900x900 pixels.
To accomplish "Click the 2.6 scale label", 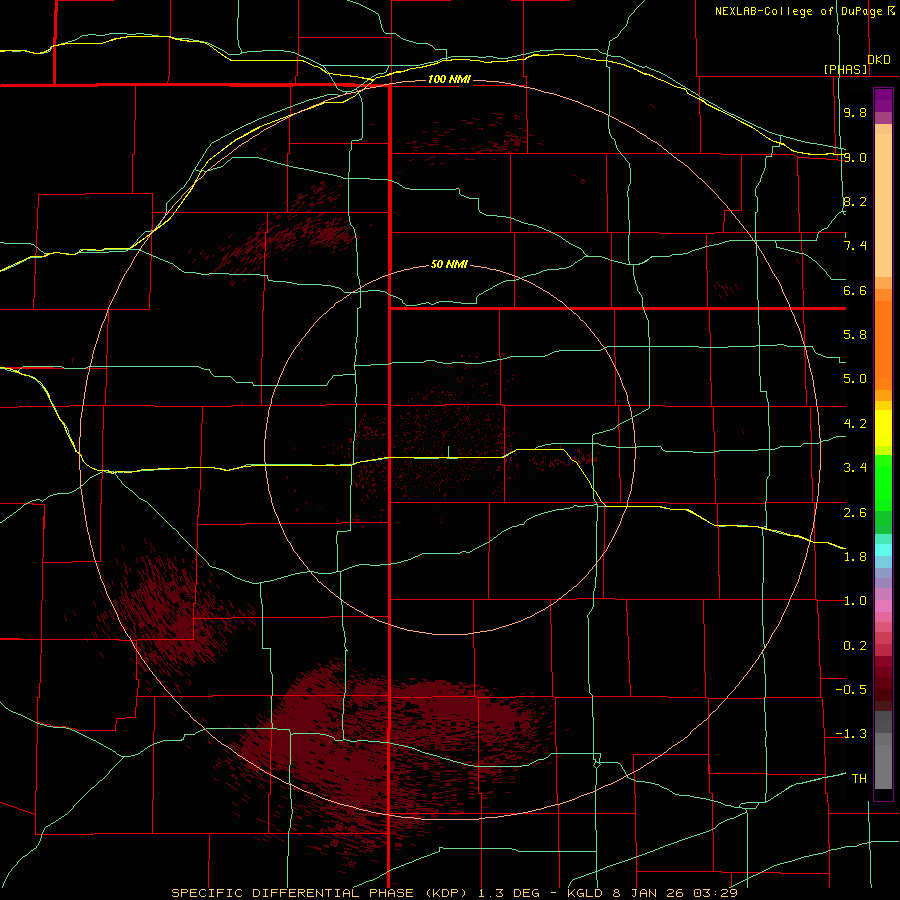I will coord(855,512).
